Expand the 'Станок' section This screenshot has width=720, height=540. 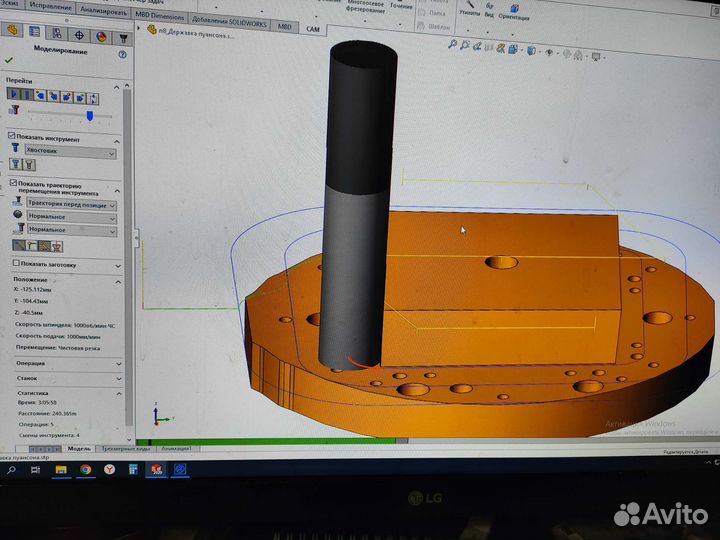coord(65,378)
